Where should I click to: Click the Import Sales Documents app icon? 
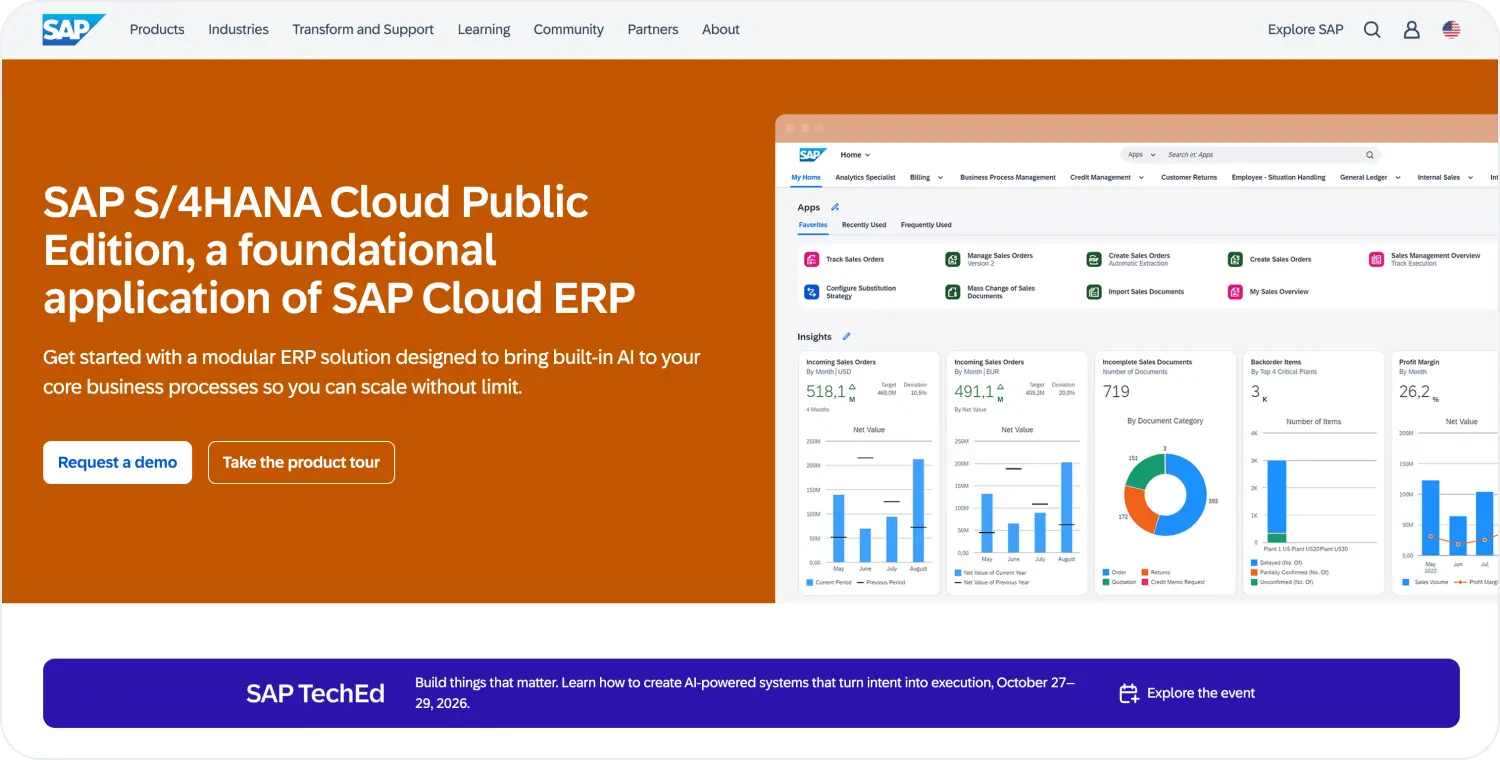1094,292
